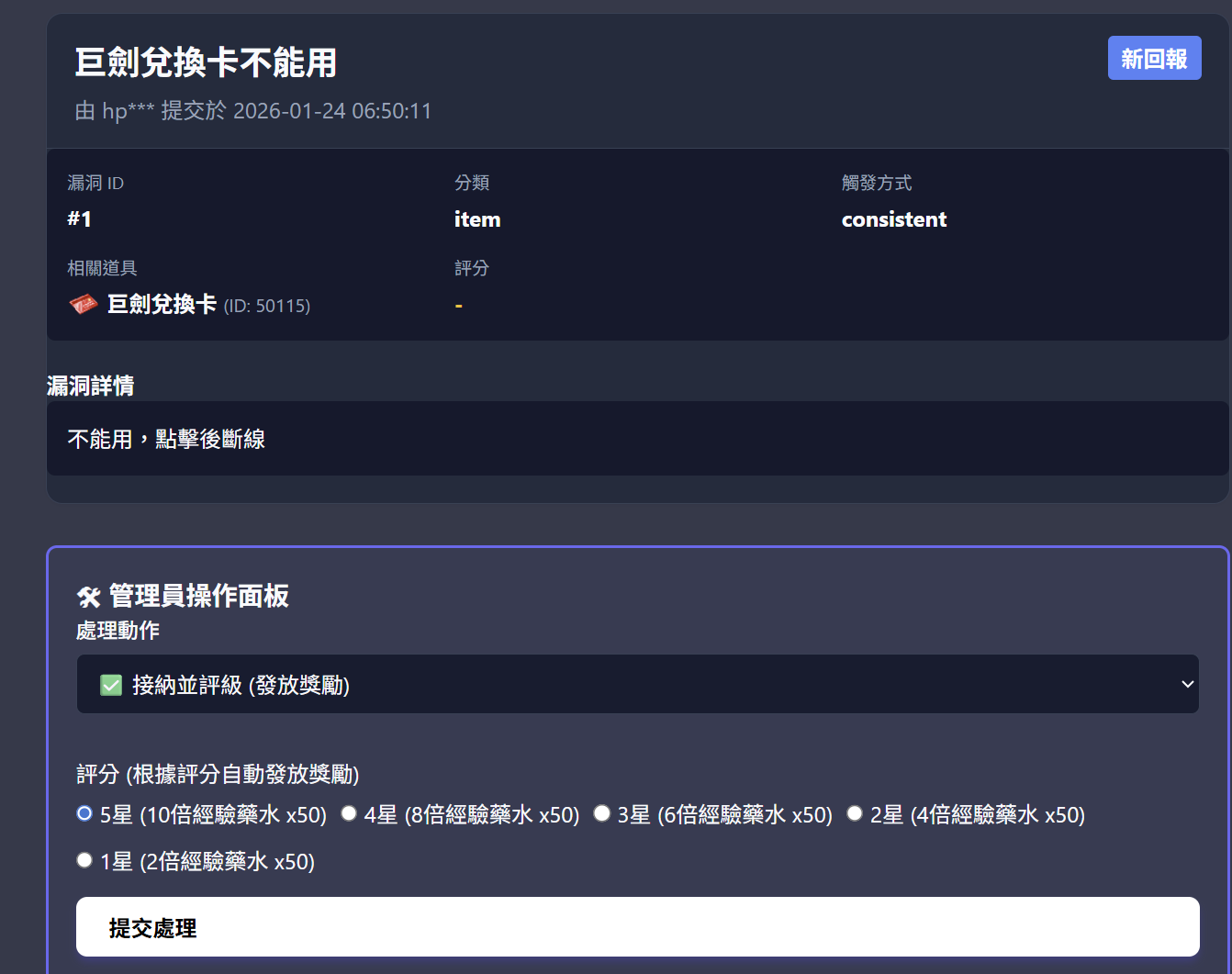Select the 3星 rating radio button
Viewport: 1232px width, 974px height.
pos(602,813)
